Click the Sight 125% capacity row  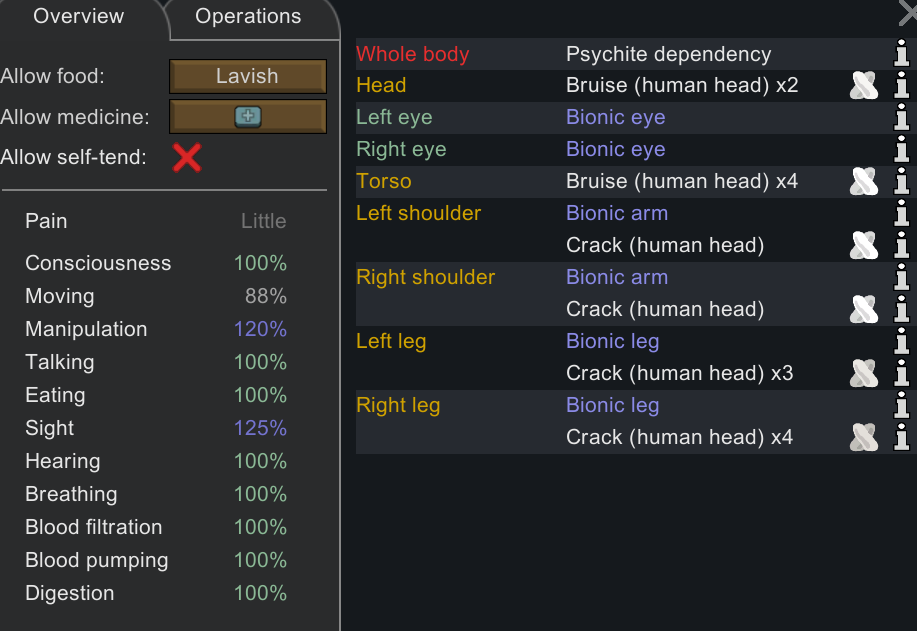point(156,428)
